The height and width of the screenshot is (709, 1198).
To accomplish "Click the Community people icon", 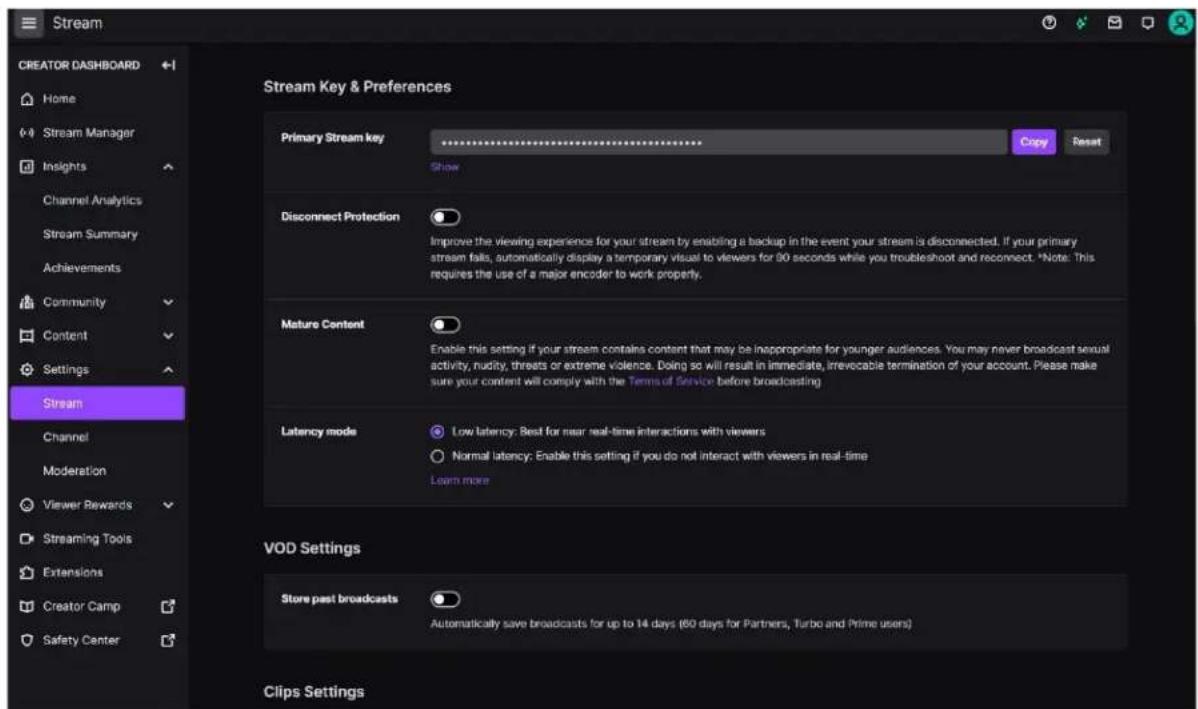I will [x=27, y=302].
